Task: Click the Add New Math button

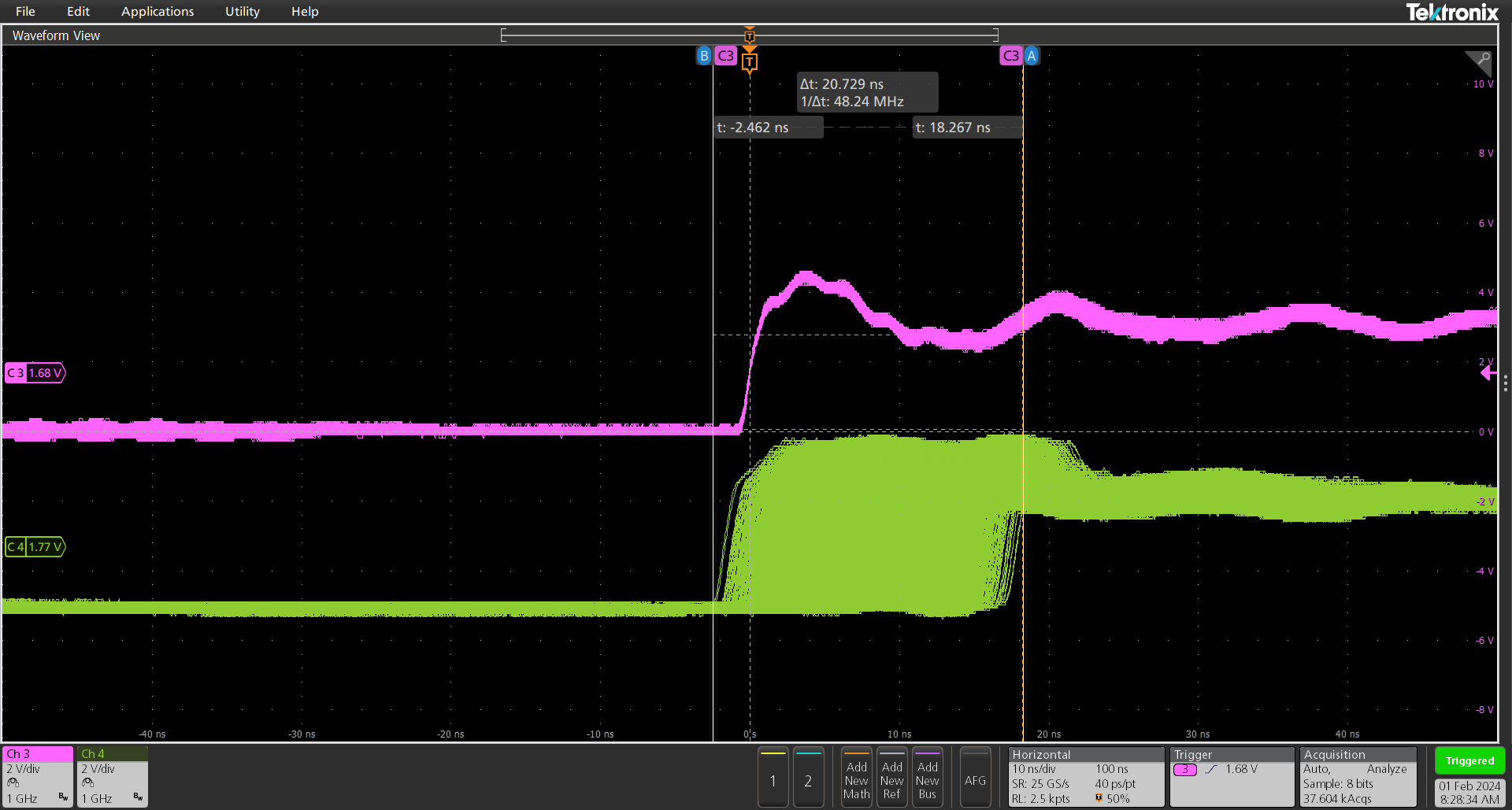Action: tap(856, 778)
